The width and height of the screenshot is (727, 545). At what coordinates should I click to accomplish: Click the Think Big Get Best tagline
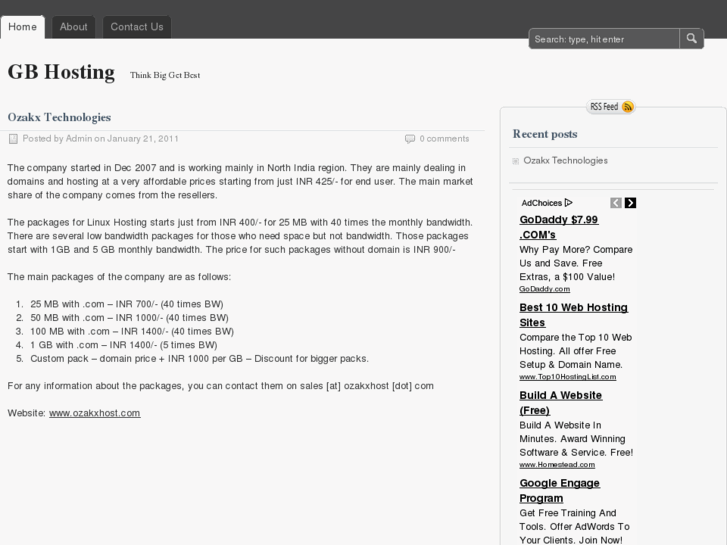(x=165, y=75)
